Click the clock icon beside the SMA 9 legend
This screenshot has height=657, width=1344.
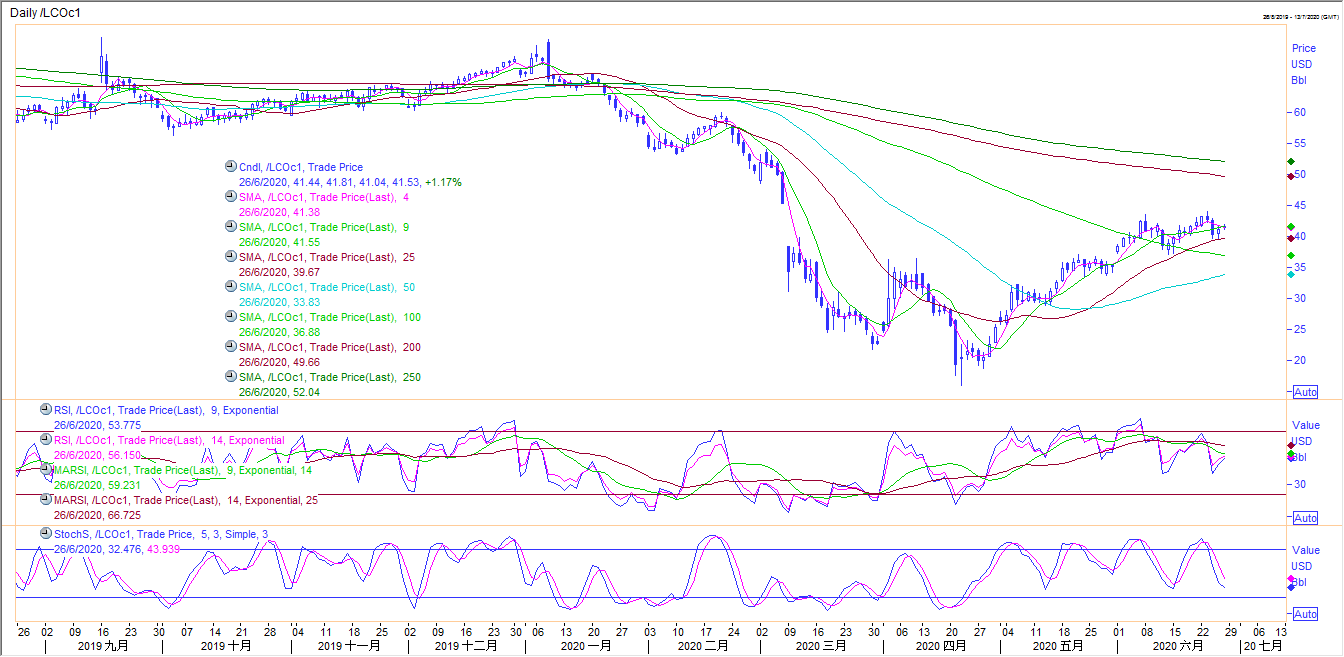(x=231, y=227)
